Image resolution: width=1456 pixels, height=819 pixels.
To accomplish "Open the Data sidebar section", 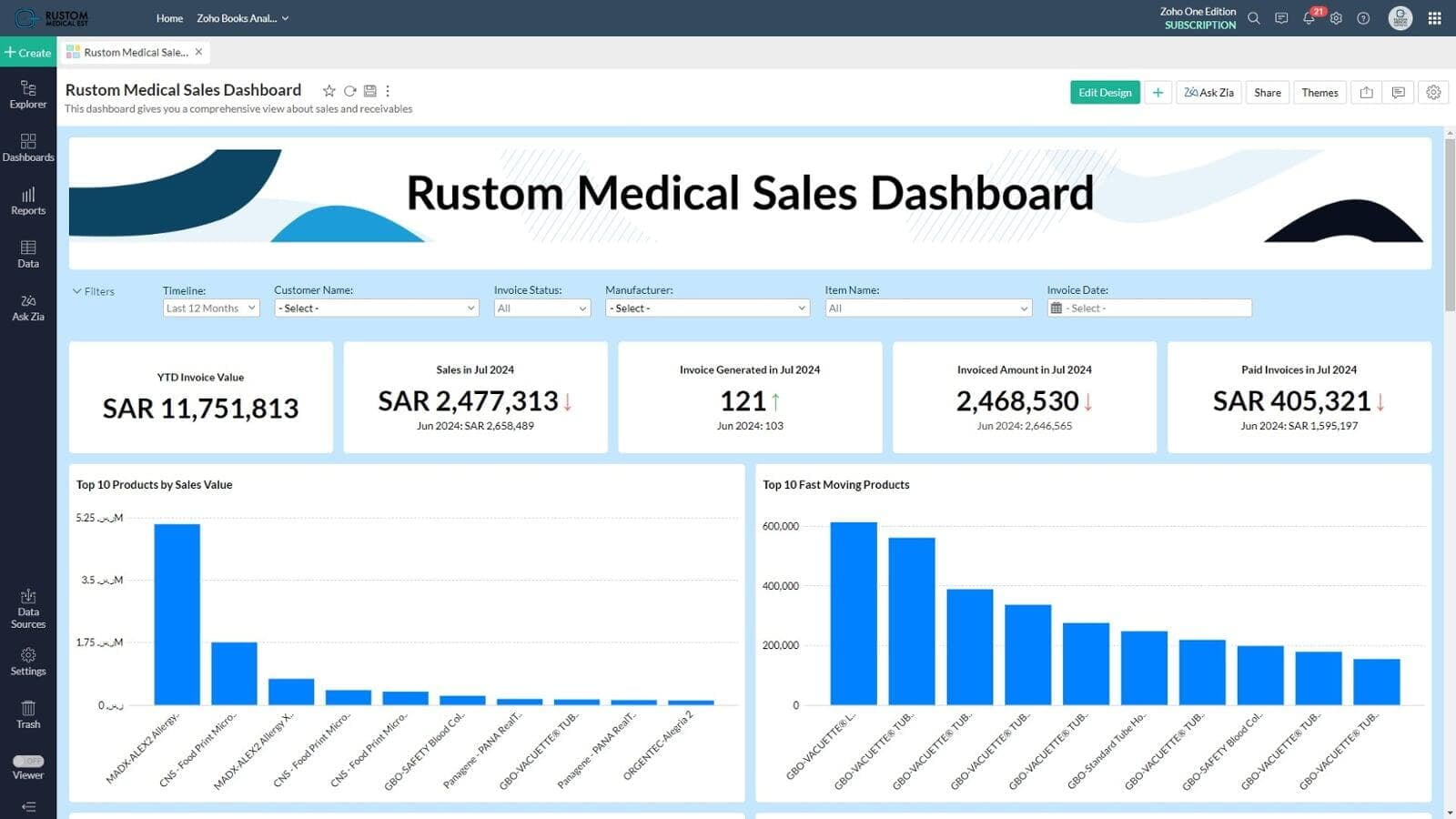I will point(28,254).
